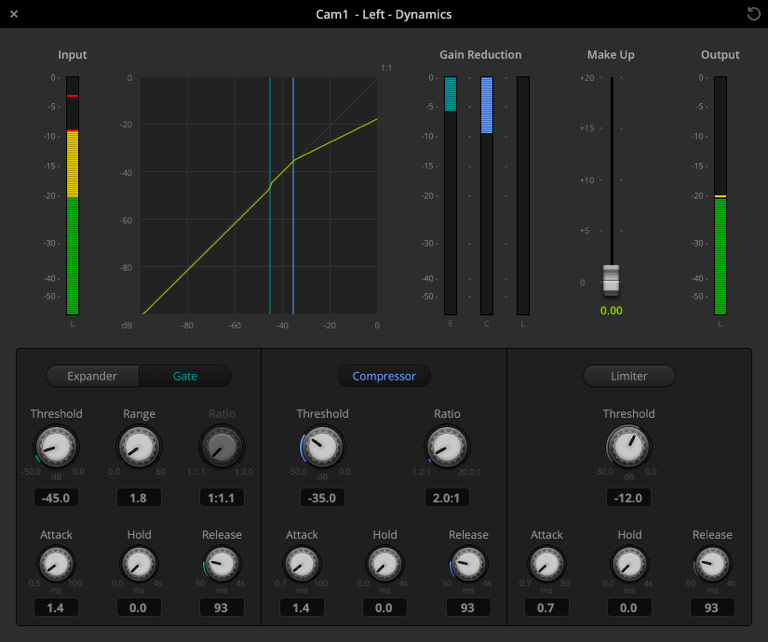Screen dimensions: 768x642
Task: Click the Gate Attack knob
Action: coord(56,564)
